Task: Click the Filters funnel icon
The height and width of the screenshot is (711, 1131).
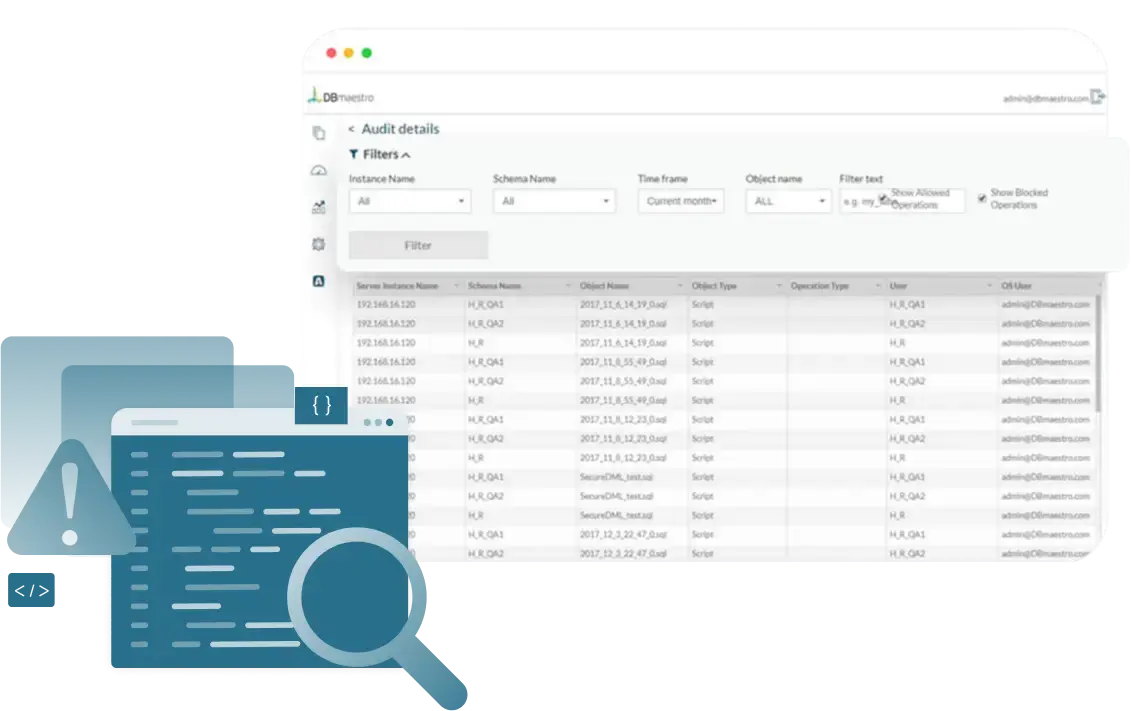Action: 353,153
